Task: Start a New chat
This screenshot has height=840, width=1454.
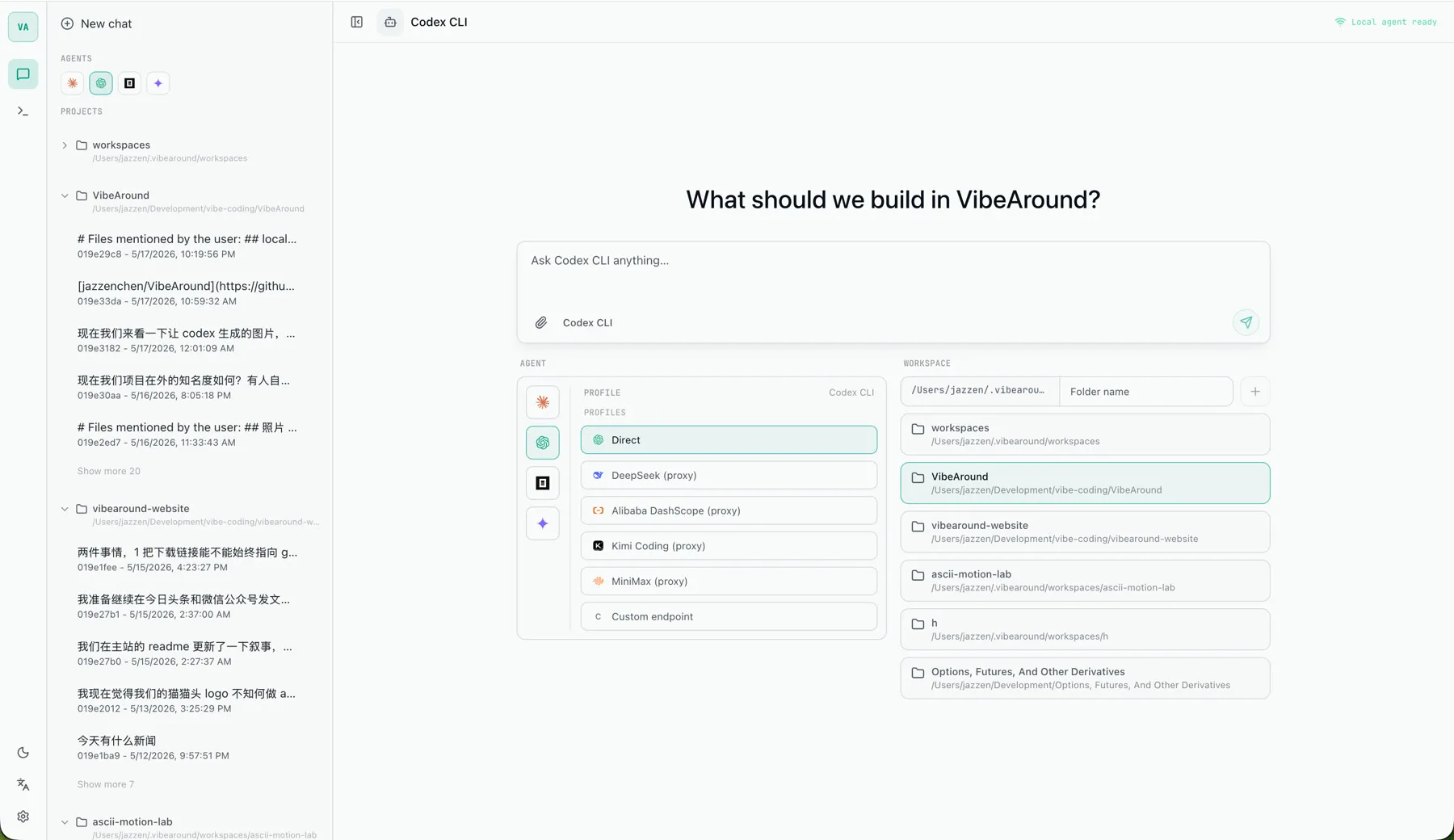Action: point(96,23)
